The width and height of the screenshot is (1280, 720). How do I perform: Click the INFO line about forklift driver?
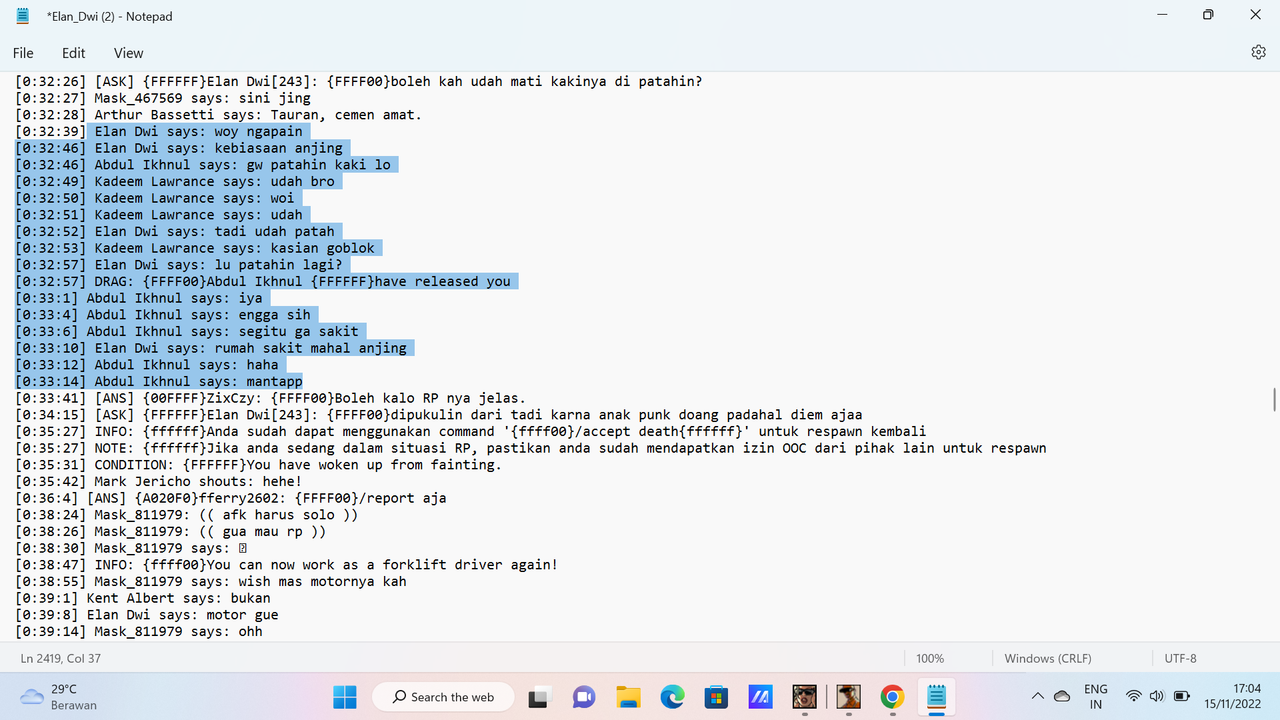286,565
